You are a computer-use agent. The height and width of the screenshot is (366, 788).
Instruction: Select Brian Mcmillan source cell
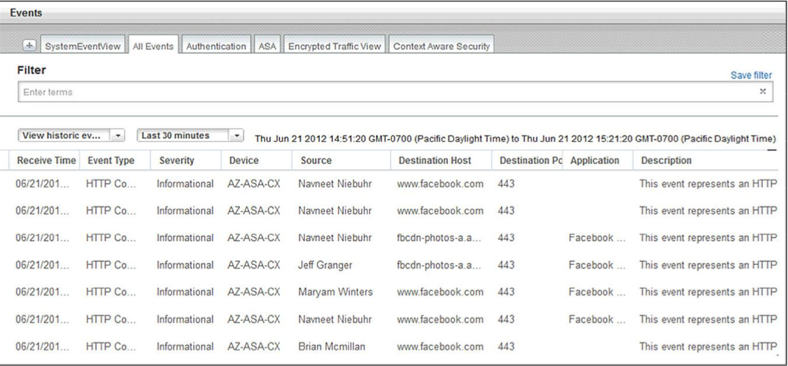point(332,346)
